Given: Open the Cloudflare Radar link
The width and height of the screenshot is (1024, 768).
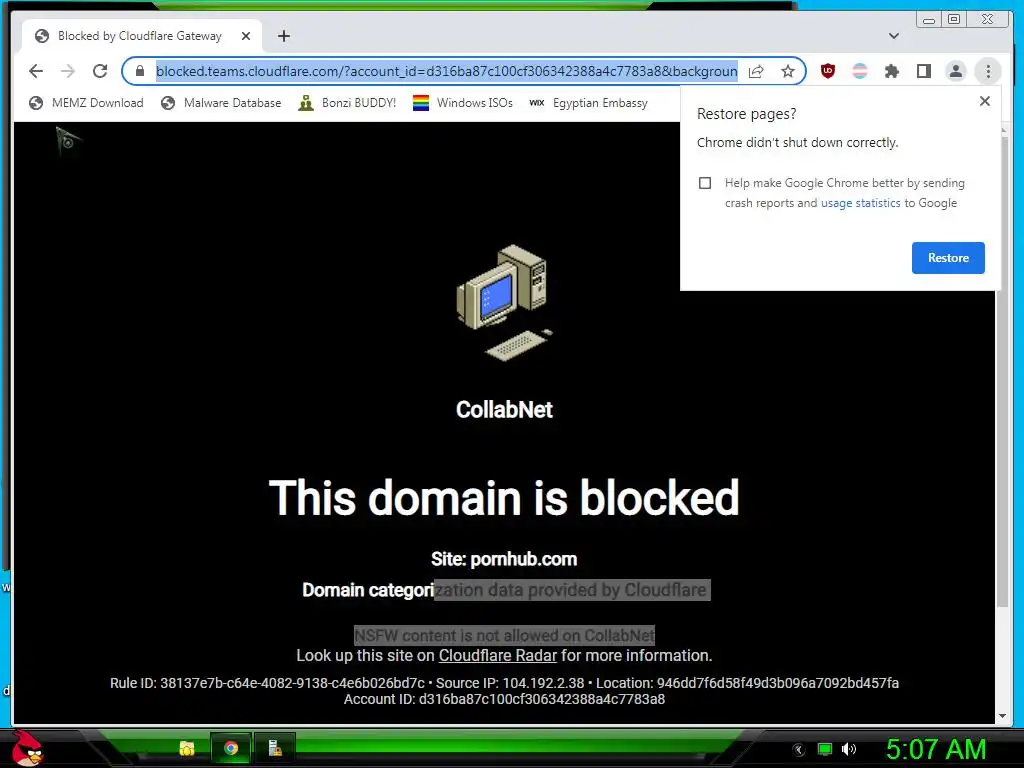Looking at the screenshot, I should (x=498, y=656).
